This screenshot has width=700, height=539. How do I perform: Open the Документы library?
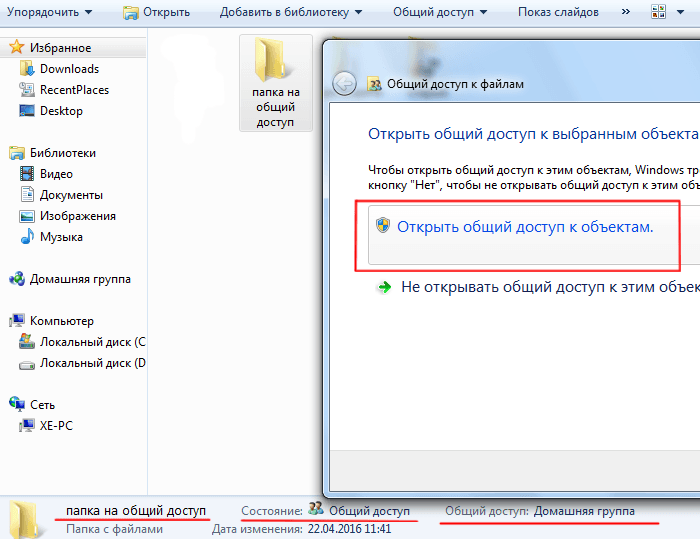[71, 195]
